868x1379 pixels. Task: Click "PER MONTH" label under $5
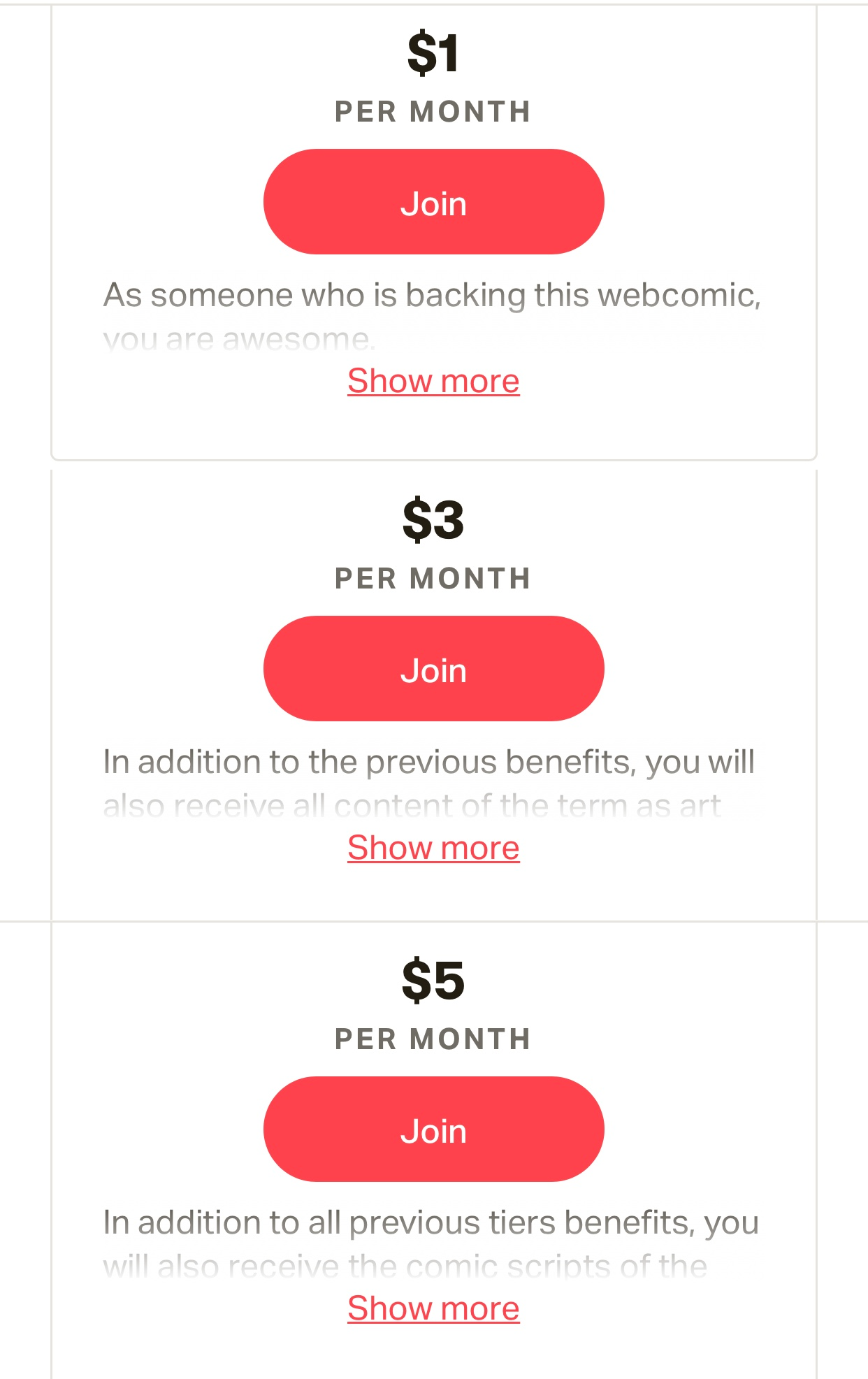tap(433, 1039)
